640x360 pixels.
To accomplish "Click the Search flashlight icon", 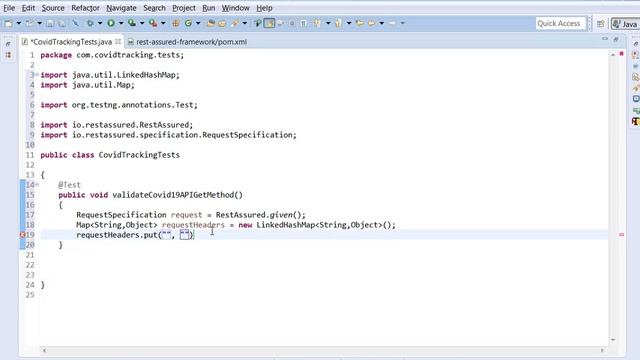I will click(x=235, y=23).
